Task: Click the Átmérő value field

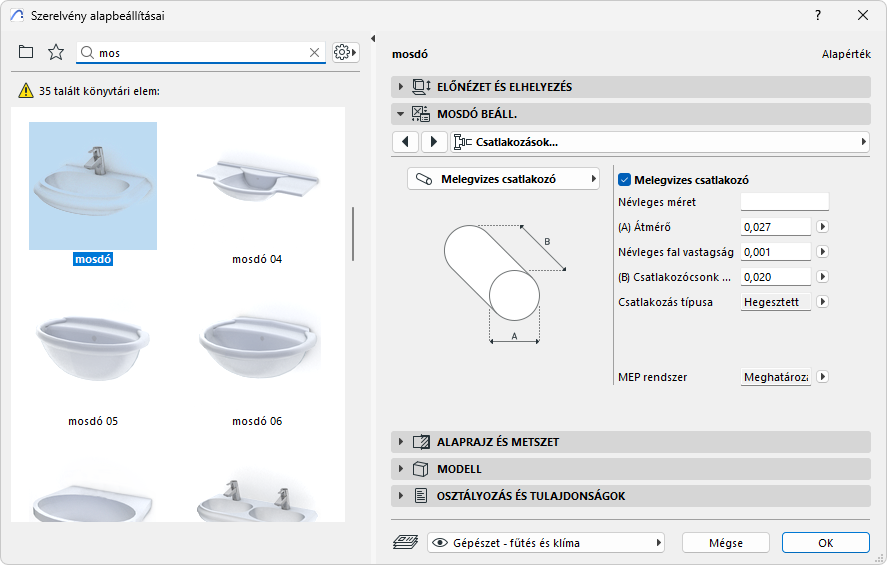Action: (774, 227)
